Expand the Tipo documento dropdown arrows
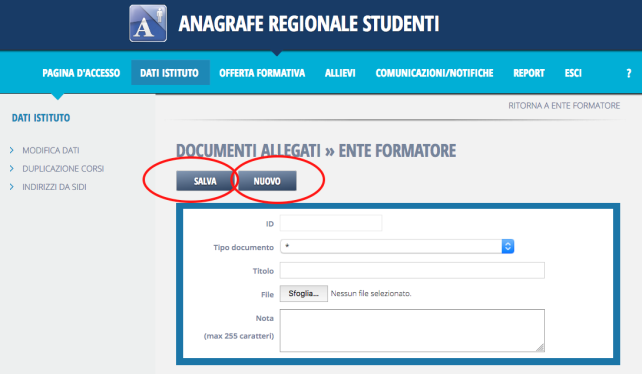 [x=508, y=246]
